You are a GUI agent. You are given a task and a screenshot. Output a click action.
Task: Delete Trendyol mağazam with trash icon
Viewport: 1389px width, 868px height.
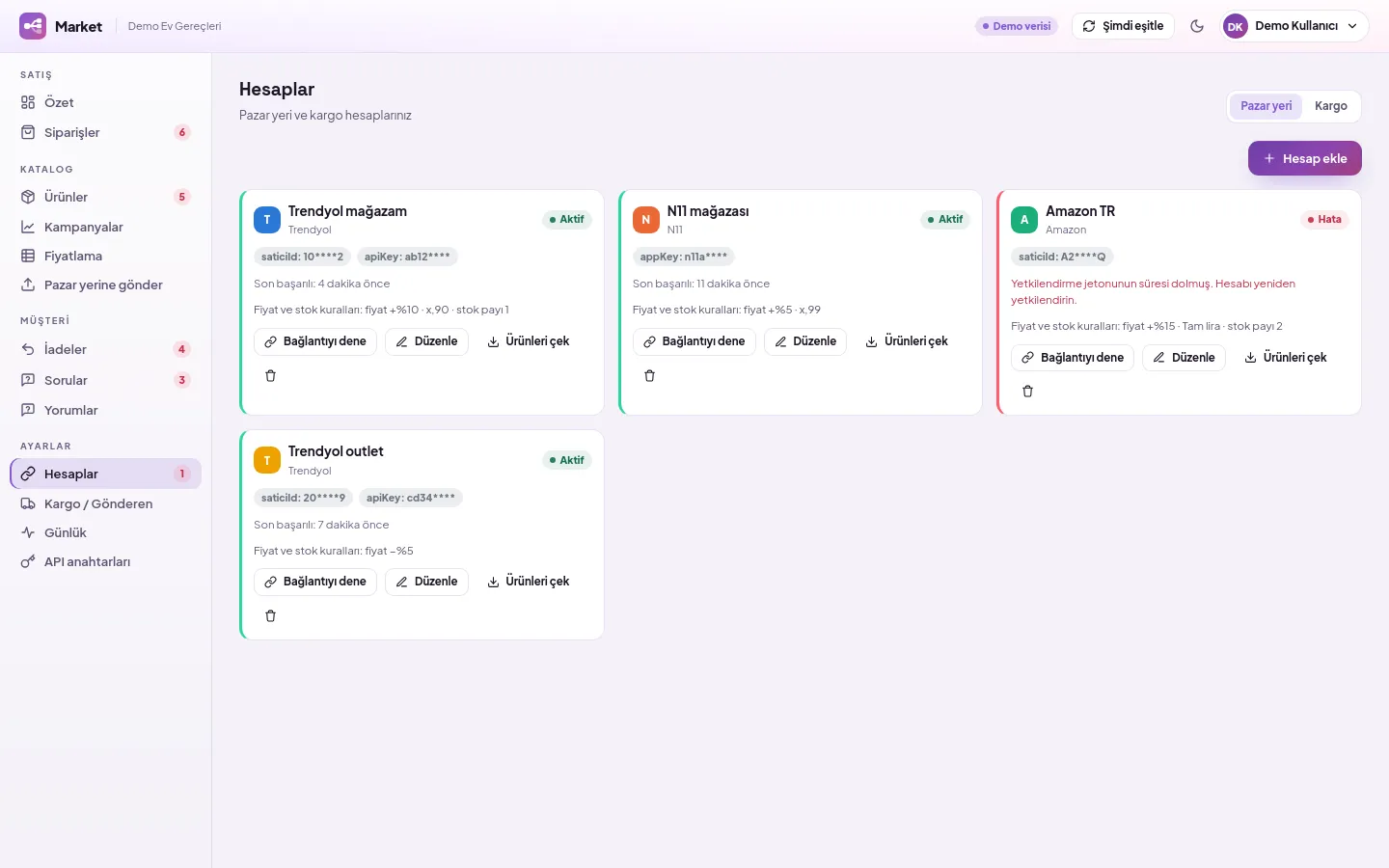point(271,376)
